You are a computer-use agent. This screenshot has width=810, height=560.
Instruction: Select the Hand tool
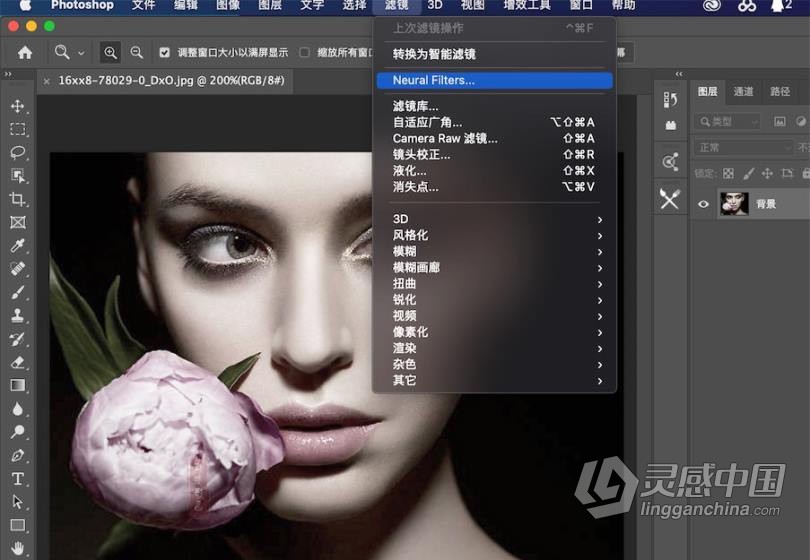pos(18,548)
